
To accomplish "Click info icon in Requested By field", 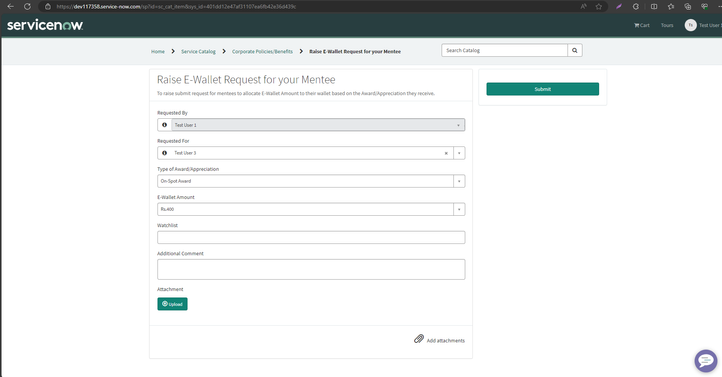I will click(x=164, y=125).
